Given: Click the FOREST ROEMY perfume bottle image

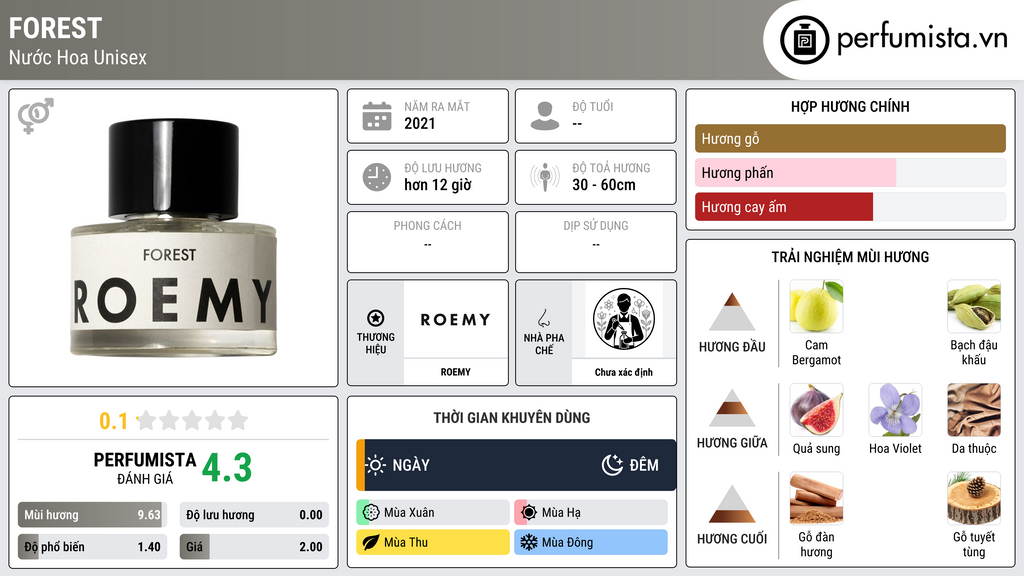Looking at the screenshot, I should pos(174,238).
